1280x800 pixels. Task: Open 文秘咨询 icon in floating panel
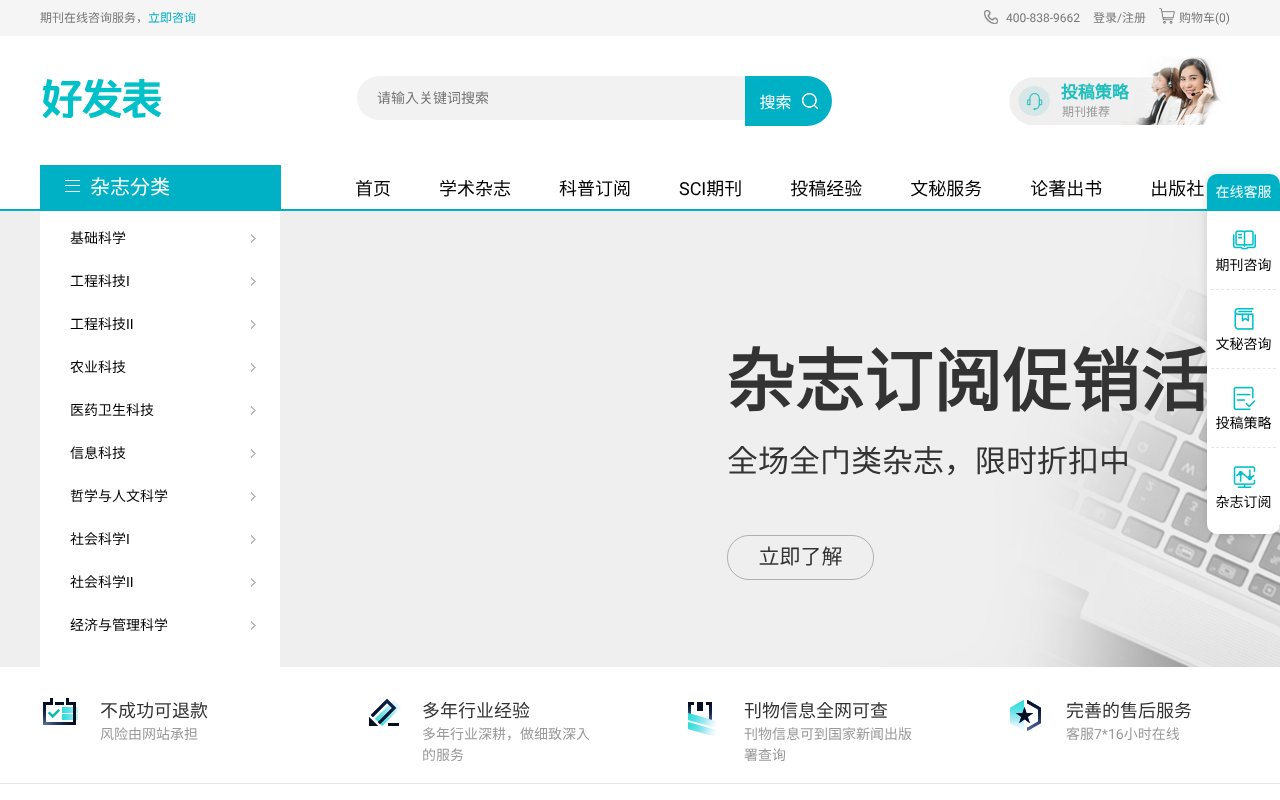tap(1243, 318)
